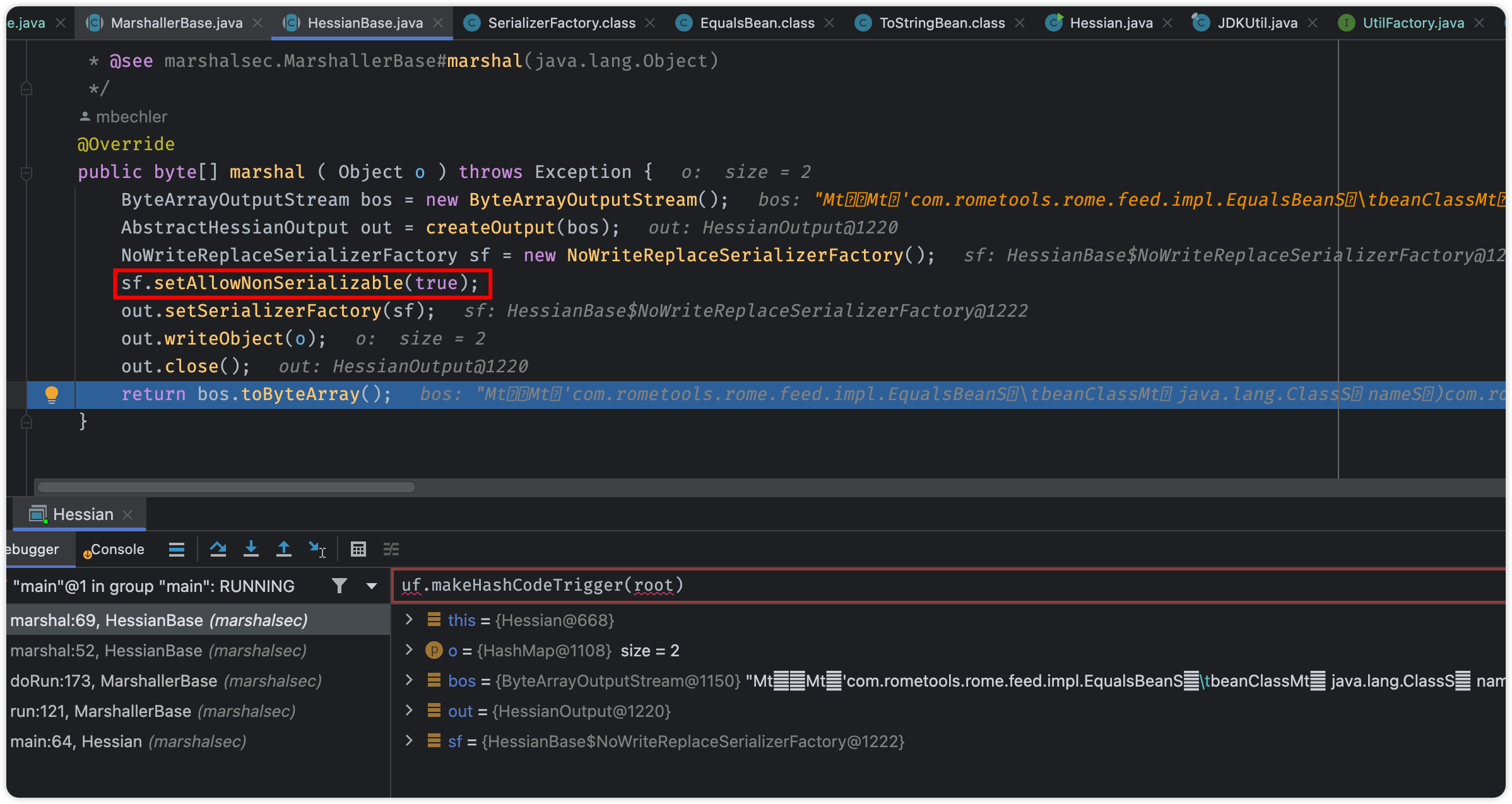Viewport: 1512px width, 804px height.
Task: Click the field icon beside 'out'
Action: pos(434,711)
